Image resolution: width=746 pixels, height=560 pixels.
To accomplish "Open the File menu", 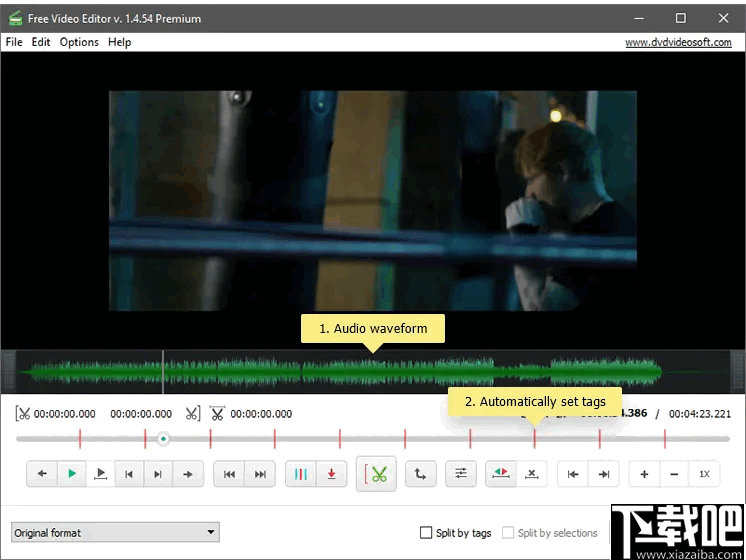I will click(x=14, y=42).
